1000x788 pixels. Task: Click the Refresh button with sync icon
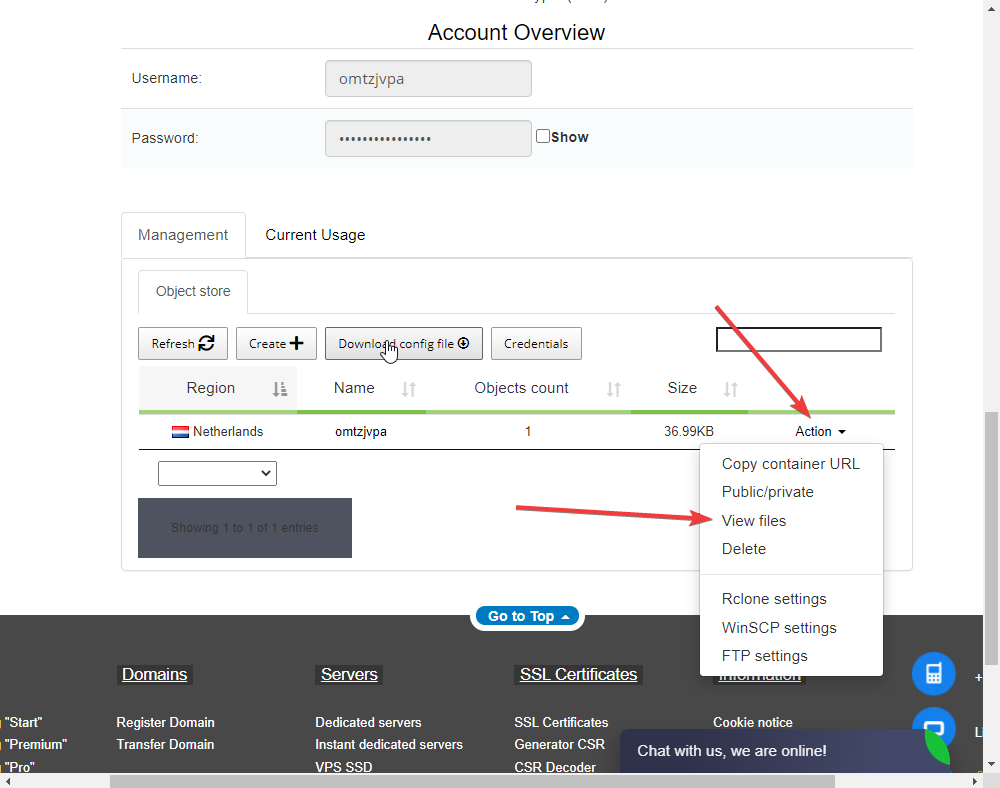tap(183, 343)
